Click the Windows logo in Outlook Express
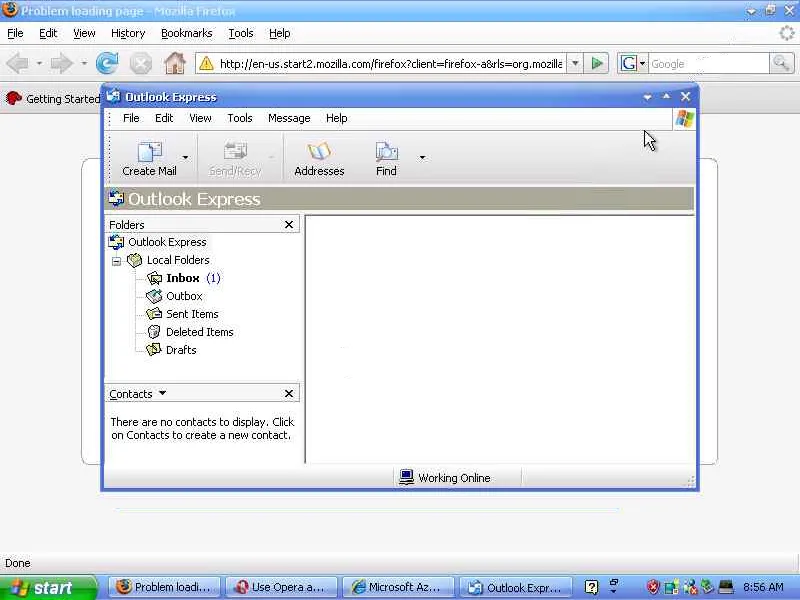The image size is (800, 600). (684, 119)
